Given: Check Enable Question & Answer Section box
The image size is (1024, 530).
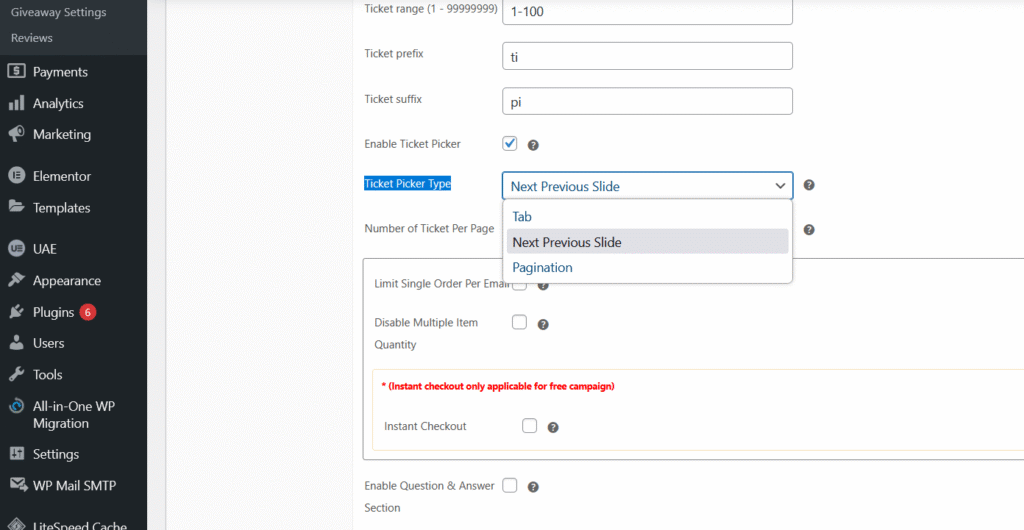Looking at the screenshot, I should click(510, 486).
